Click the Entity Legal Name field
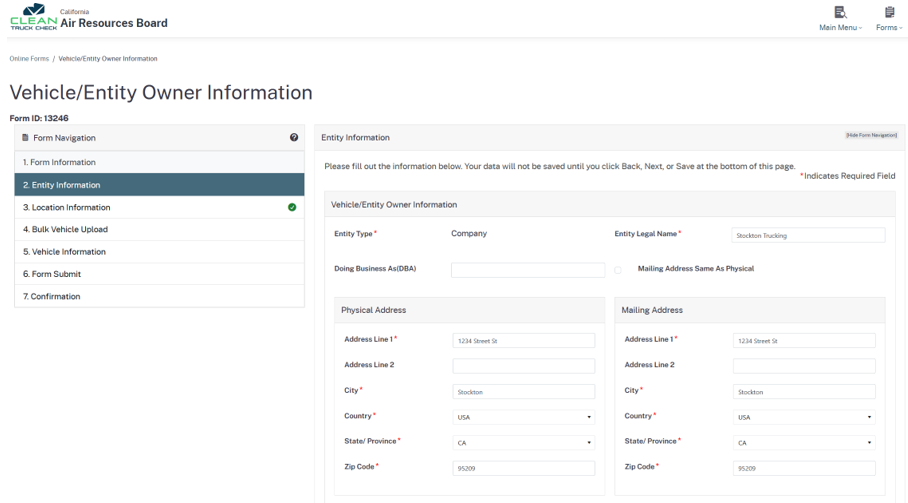The height and width of the screenshot is (503, 908). click(808, 235)
